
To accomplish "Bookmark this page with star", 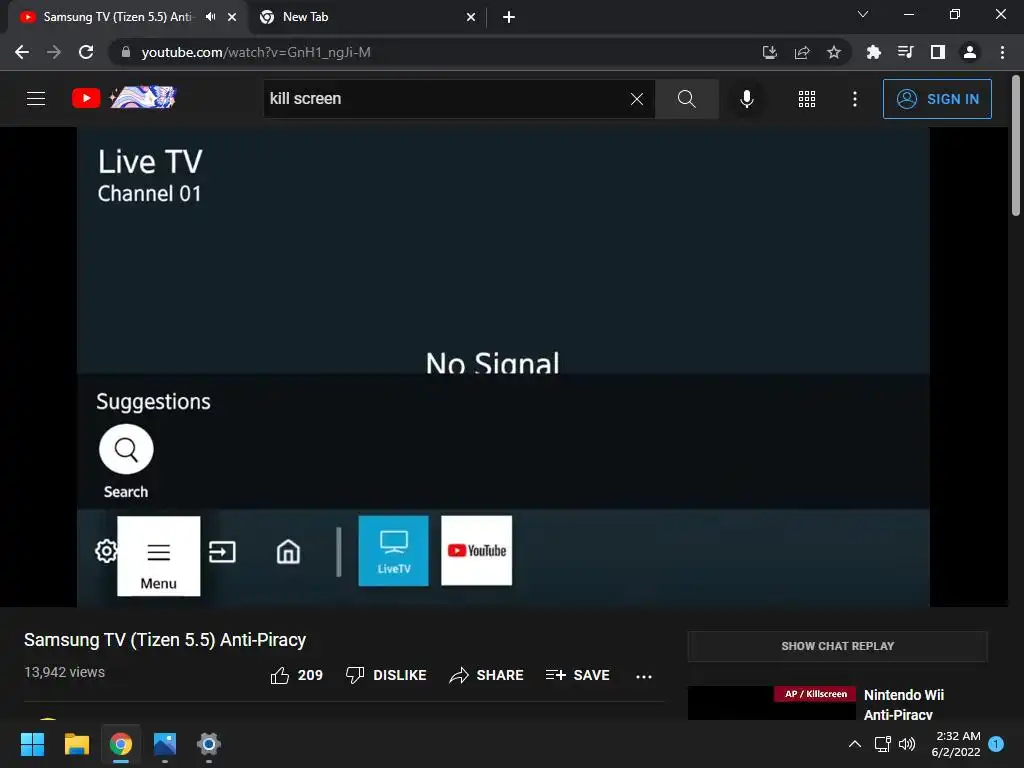I will pos(834,52).
